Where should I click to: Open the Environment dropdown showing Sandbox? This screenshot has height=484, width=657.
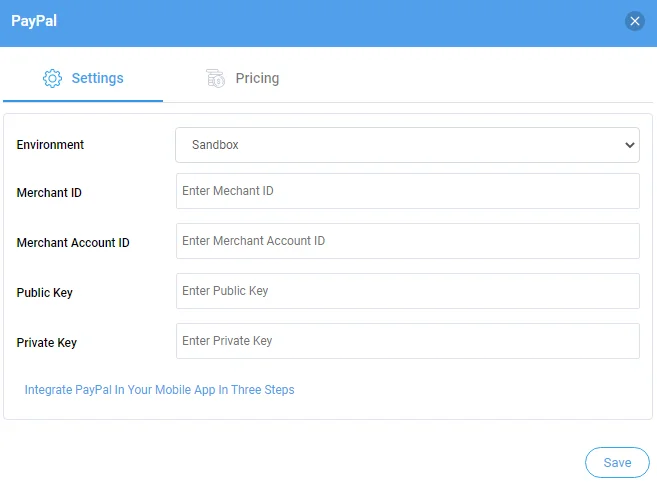pyautogui.click(x=407, y=145)
